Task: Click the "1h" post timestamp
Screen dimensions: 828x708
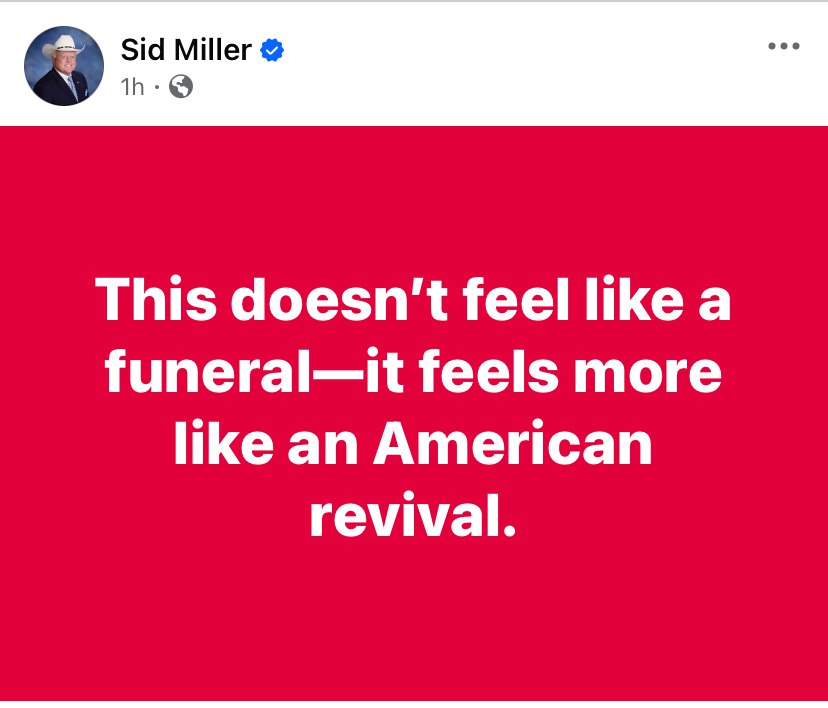Action: [x=132, y=87]
